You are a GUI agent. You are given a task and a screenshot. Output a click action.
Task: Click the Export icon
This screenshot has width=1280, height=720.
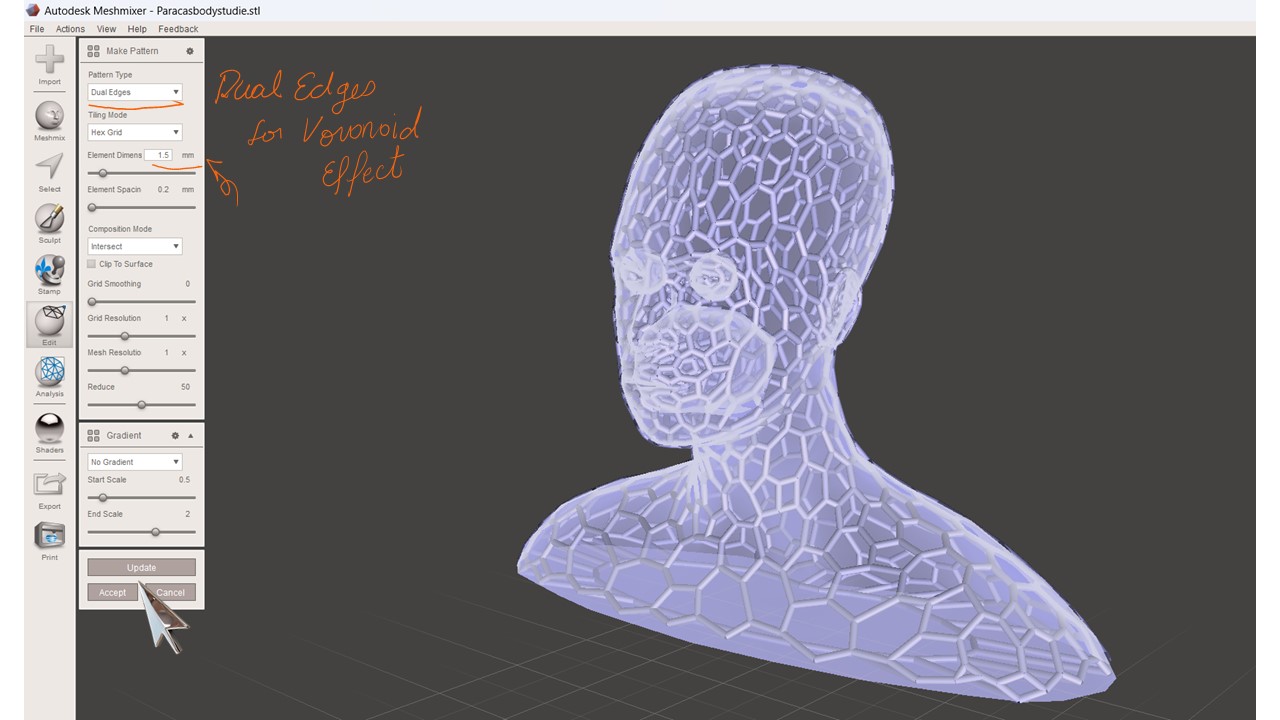pyautogui.click(x=49, y=490)
